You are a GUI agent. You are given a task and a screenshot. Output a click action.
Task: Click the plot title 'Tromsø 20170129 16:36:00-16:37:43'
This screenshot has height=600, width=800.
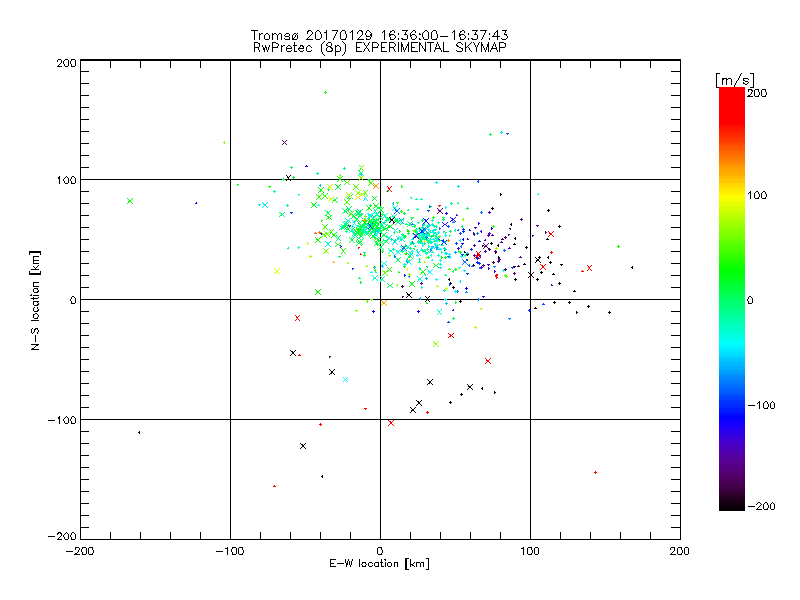point(379,35)
